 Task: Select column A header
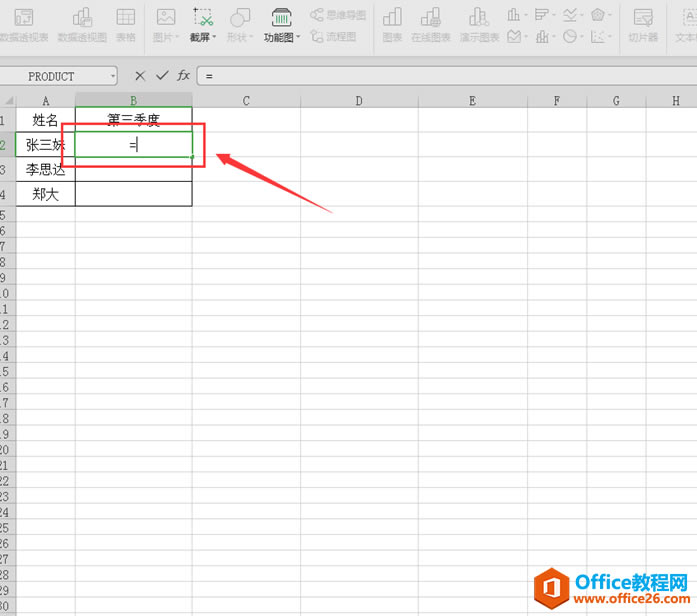pos(45,101)
